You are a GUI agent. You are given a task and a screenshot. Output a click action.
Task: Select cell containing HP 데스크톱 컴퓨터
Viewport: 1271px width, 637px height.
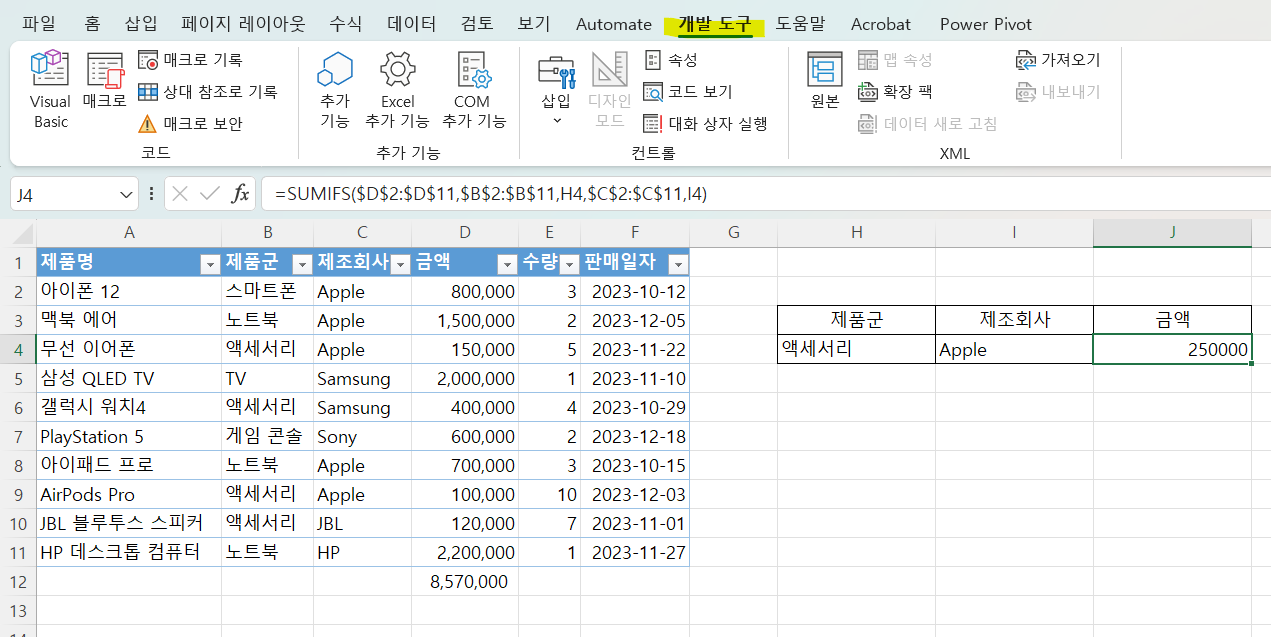pyautogui.click(x=129, y=552)
